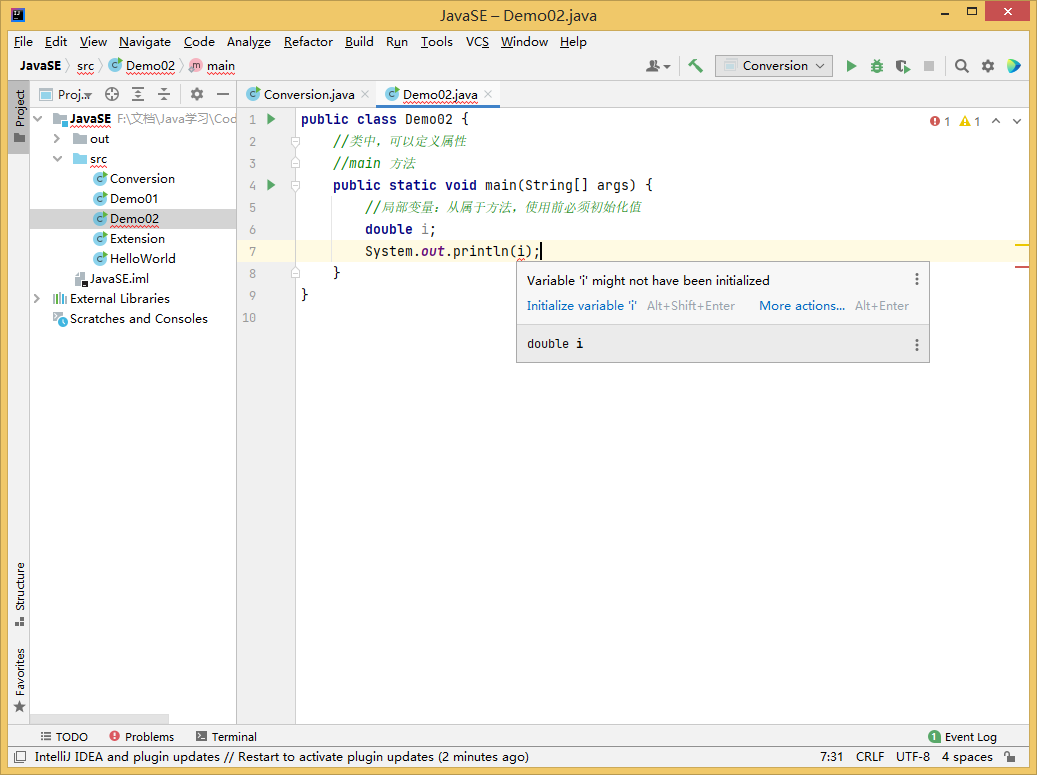Open the Conversion run configuration dropdown
1037x775 pixels.
point(775,66)
